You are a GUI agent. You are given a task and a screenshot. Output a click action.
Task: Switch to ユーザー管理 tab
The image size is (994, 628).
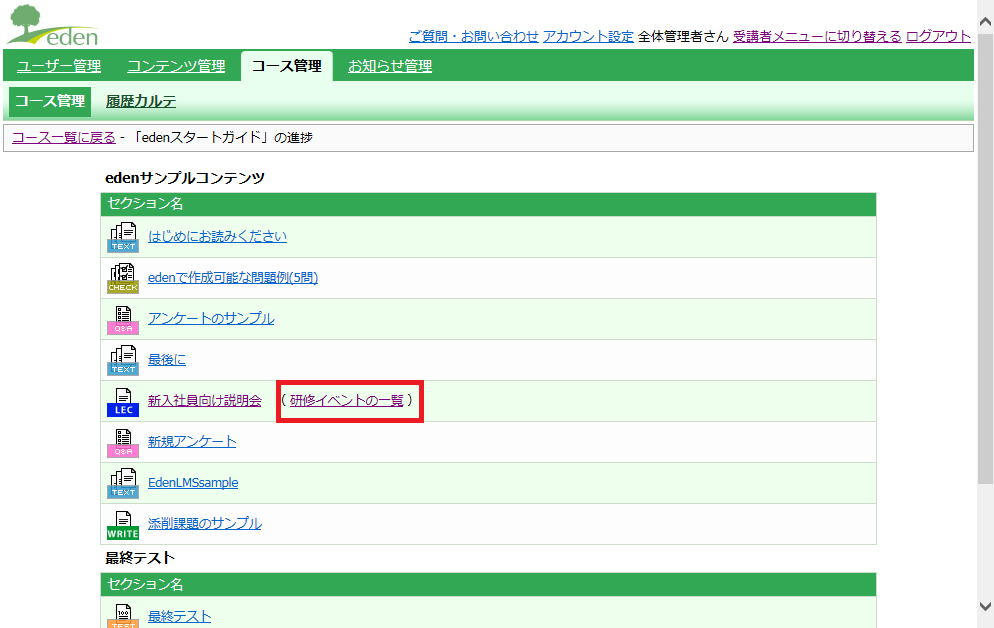59,66
